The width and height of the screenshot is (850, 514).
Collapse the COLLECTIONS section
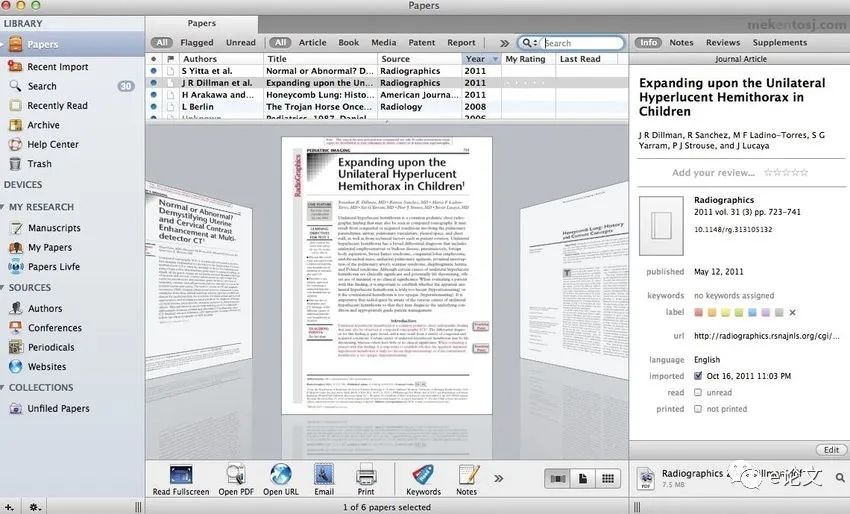(3, 388)
